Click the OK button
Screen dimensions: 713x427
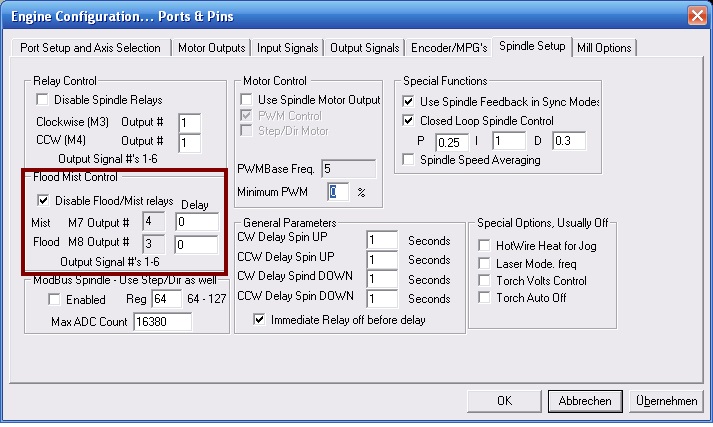[x=504, y=401]
